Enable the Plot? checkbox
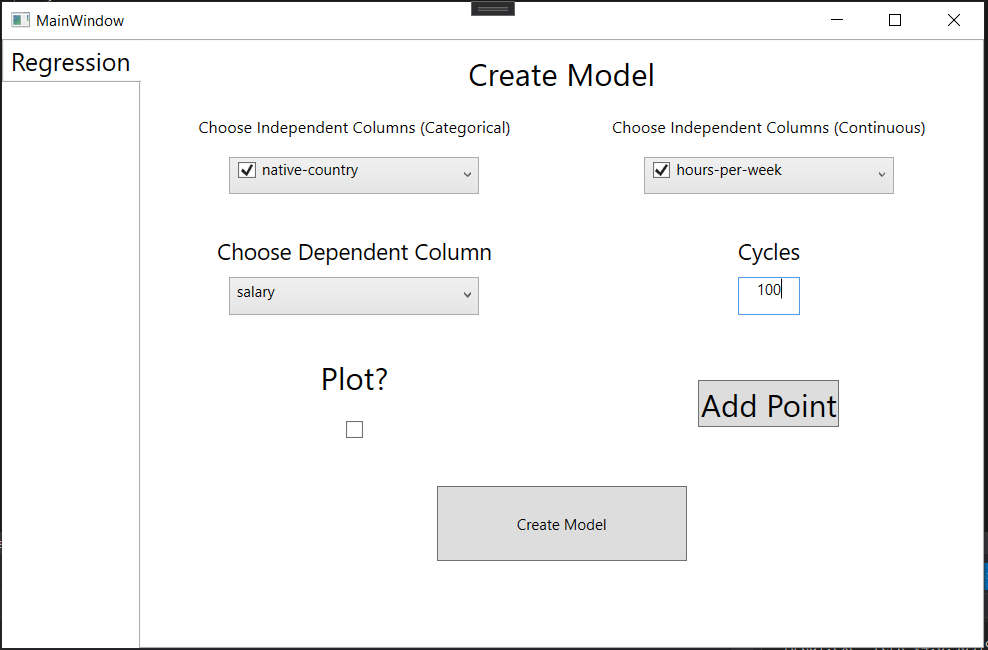 [354, 430]
